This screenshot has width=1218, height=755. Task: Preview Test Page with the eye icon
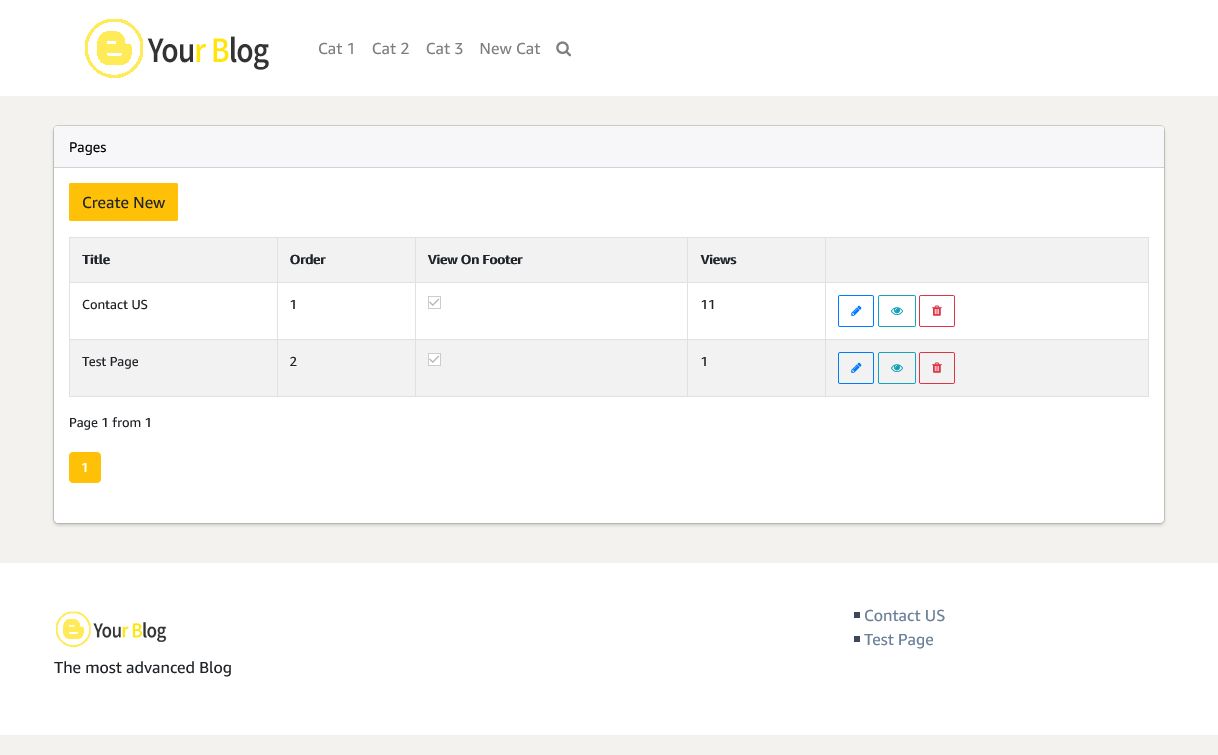[897, 368]
